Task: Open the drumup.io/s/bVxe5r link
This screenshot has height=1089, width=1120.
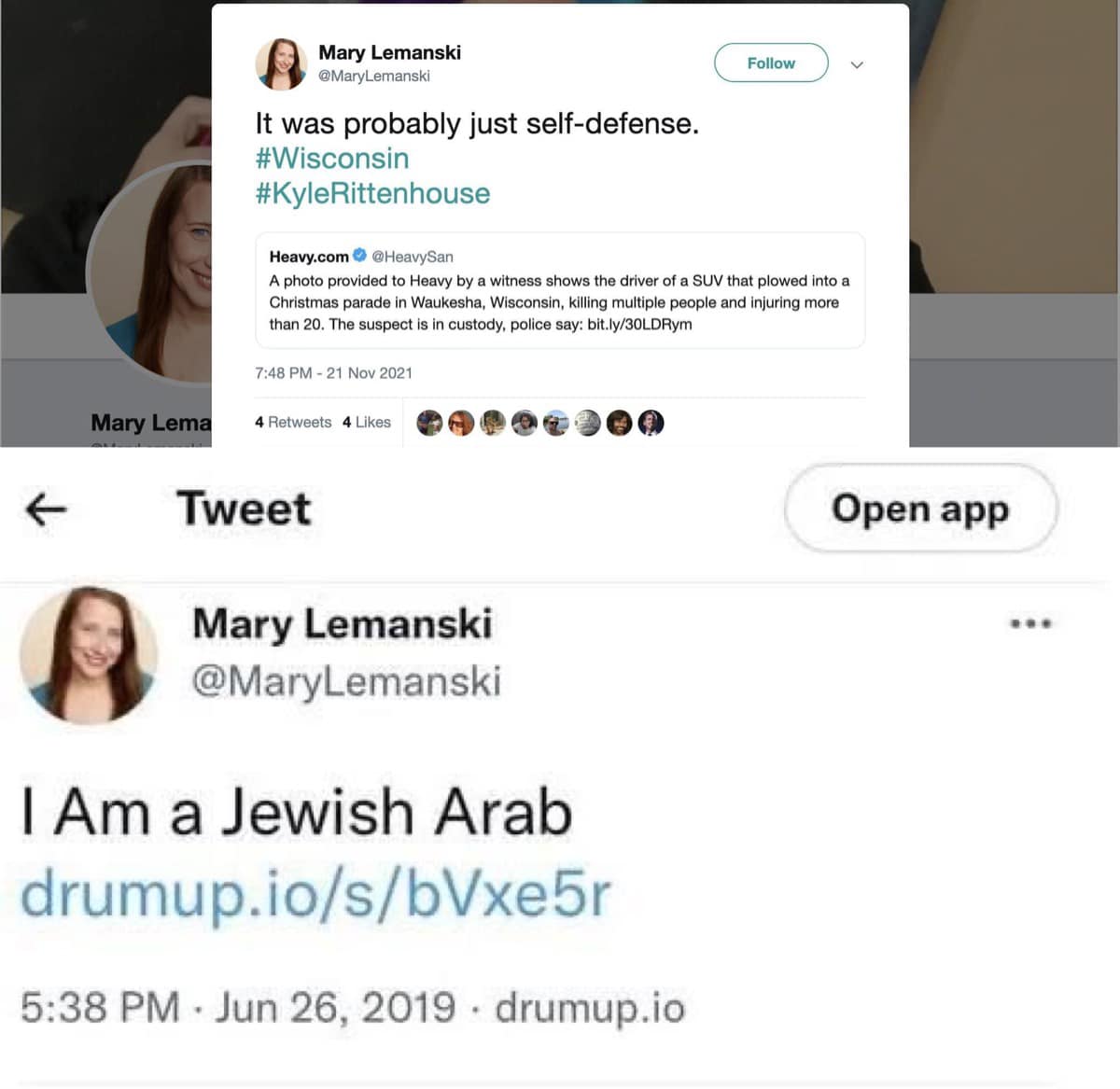Action: click(315, 894)
